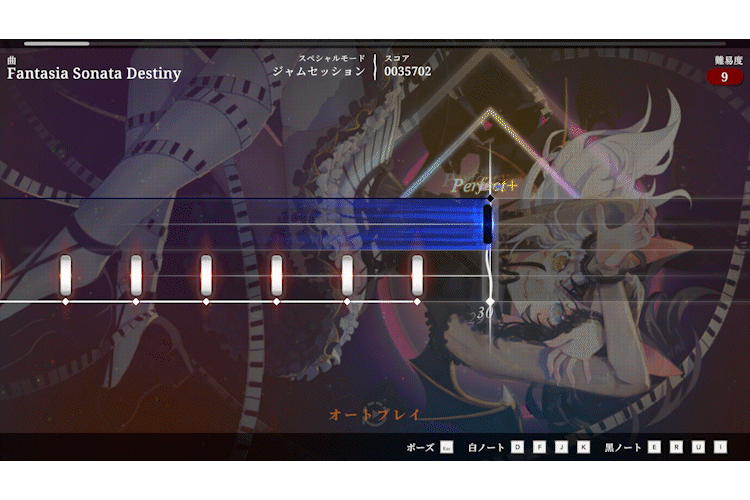
Task: Click the F white-note key icon
Action: 539,447
